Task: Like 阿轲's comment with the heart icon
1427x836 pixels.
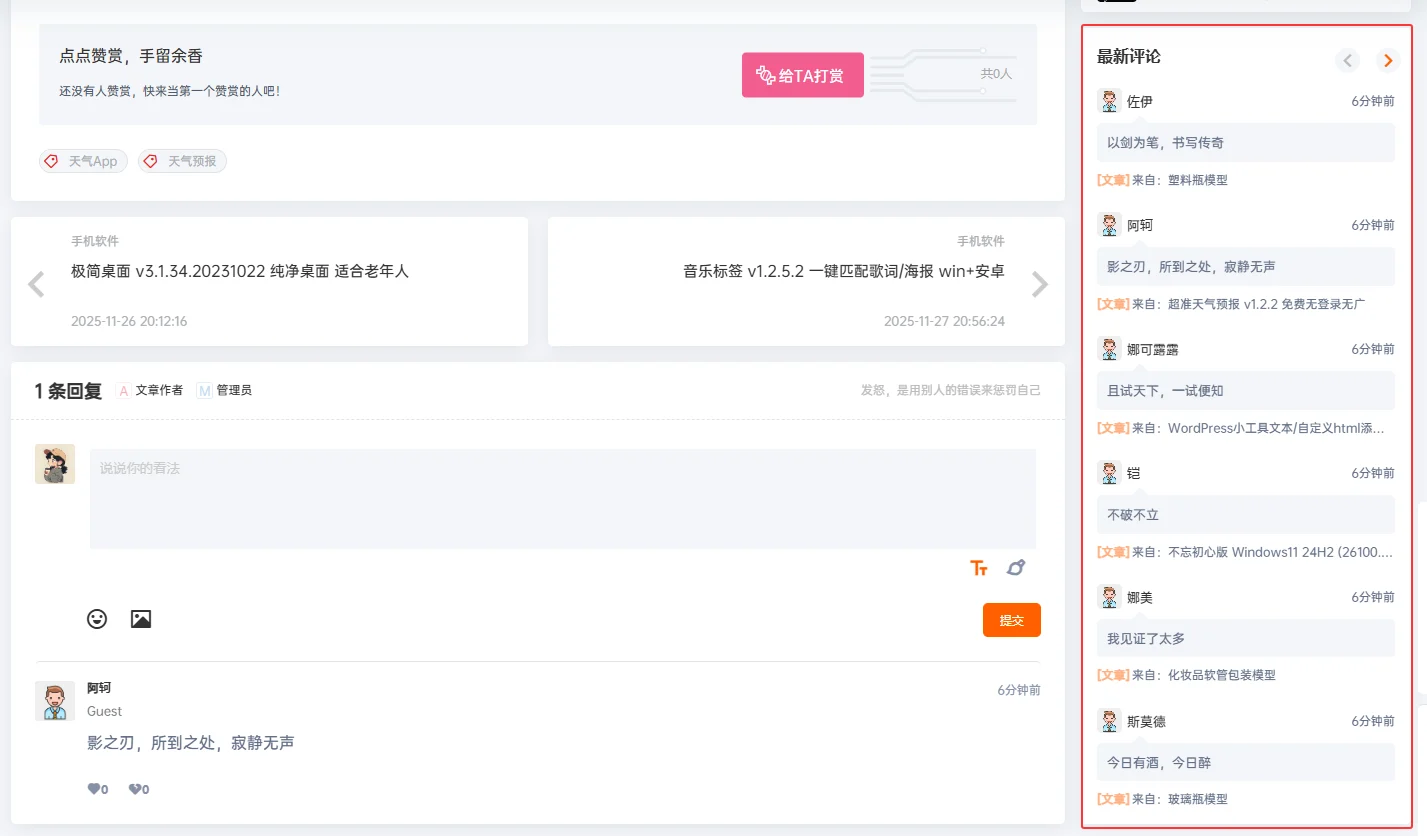Action: click(96, 789)
